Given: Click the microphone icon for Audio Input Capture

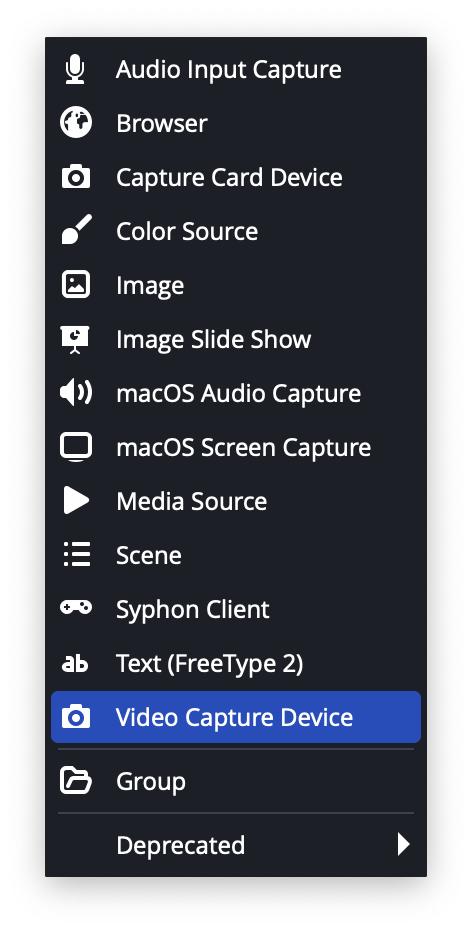Looking at the screenshot, I should (75, 70).
